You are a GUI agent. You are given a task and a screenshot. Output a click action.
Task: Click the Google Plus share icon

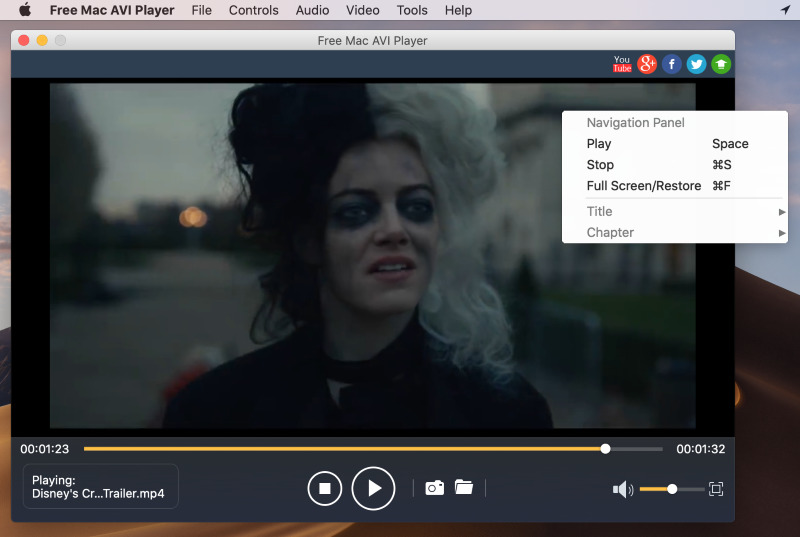647,64
